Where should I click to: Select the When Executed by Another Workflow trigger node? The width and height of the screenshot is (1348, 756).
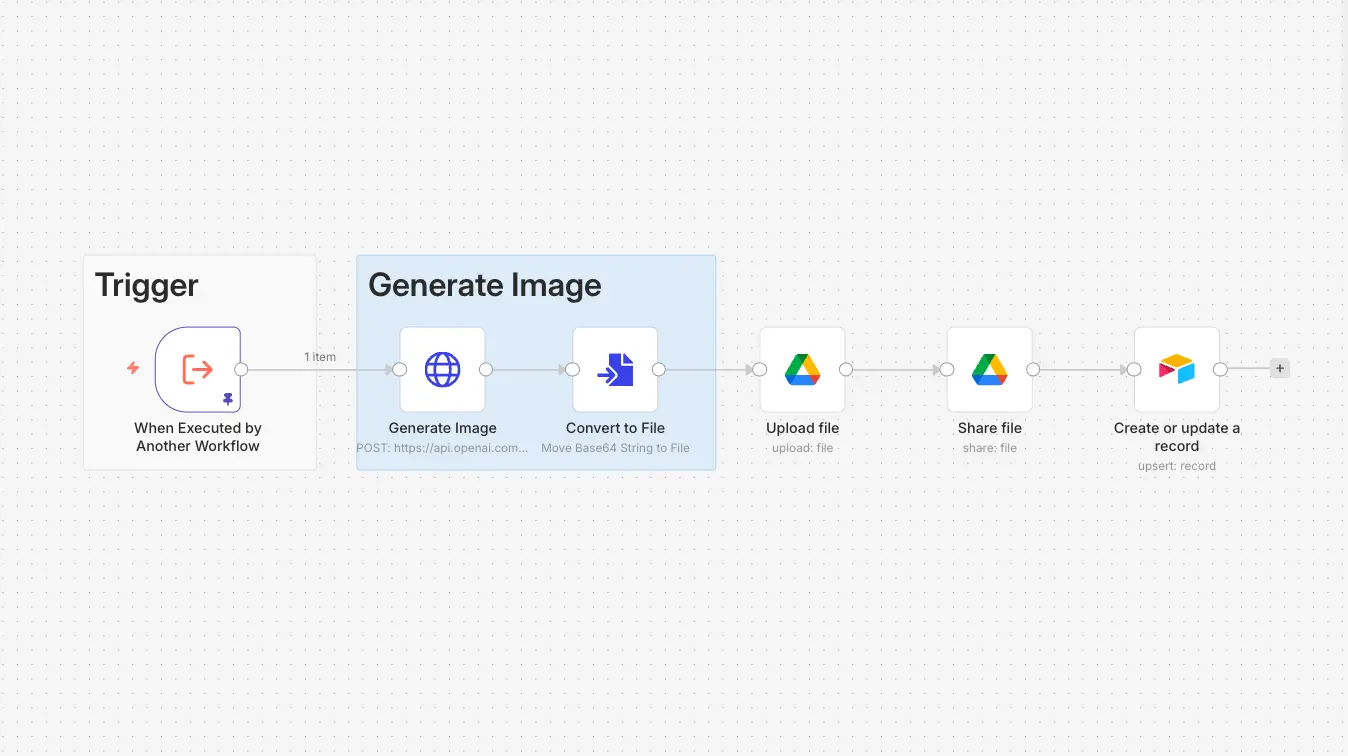tap(198, 369)
